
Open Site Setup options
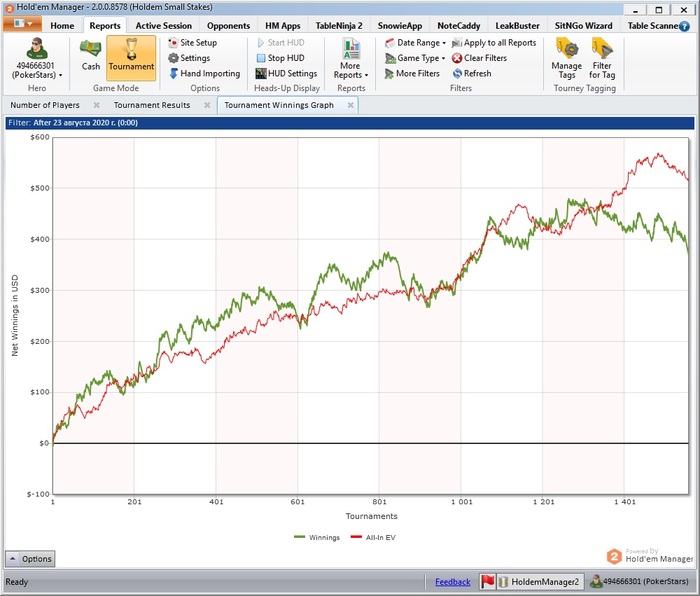pyautogui.click(x=193, y=42)
